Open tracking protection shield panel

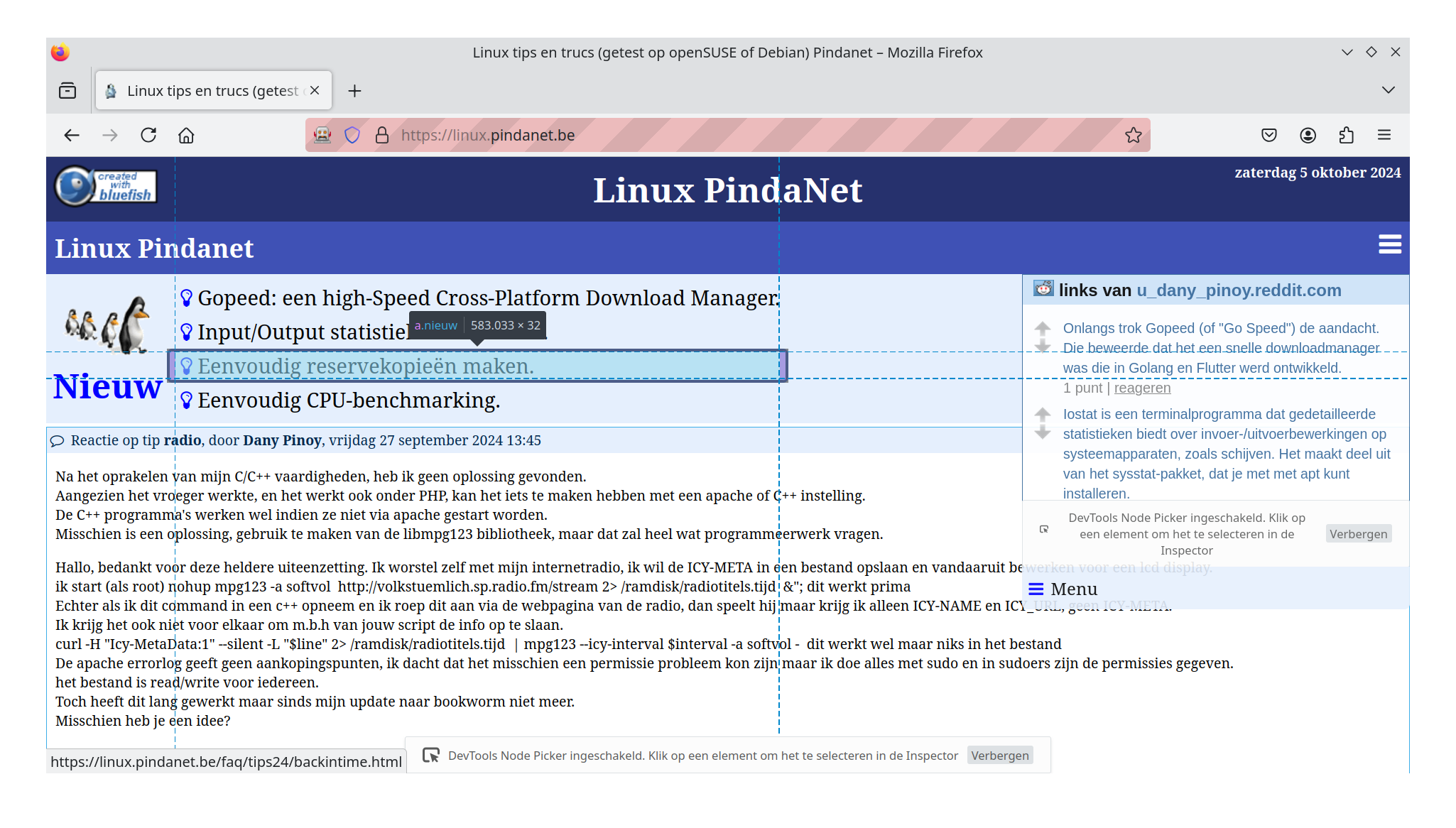tap(352, 135)
